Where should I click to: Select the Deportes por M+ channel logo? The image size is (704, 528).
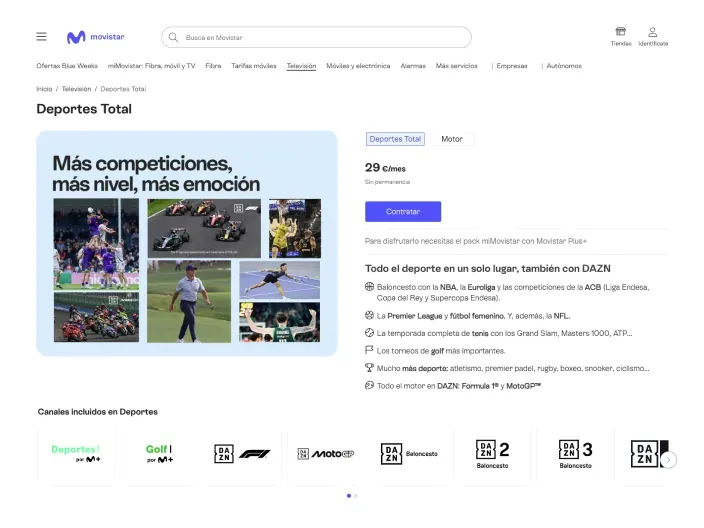[x=76, y=453]
